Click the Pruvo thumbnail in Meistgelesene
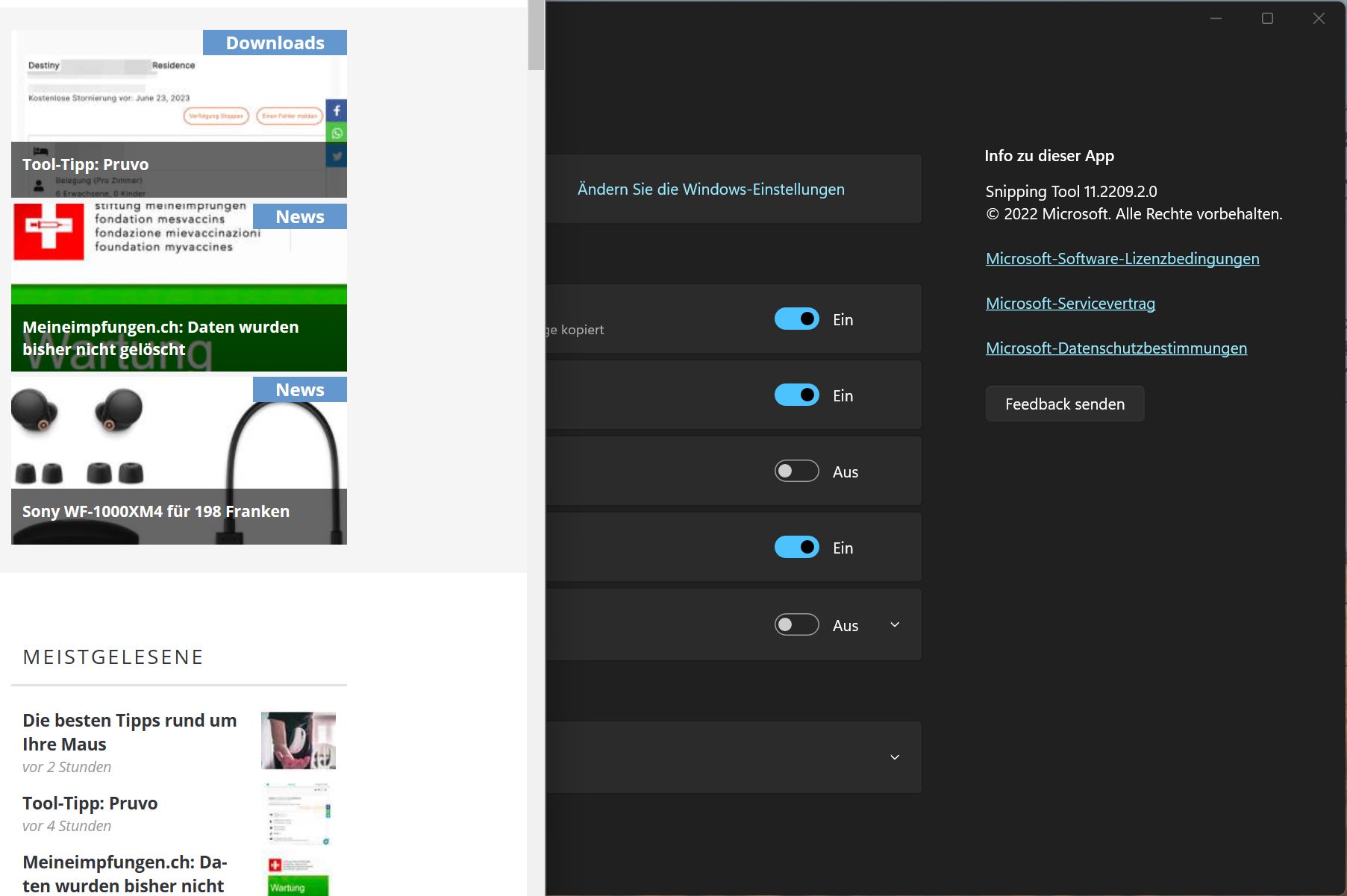The height and width of the screenshot is (896, 1347). (299, 813)
